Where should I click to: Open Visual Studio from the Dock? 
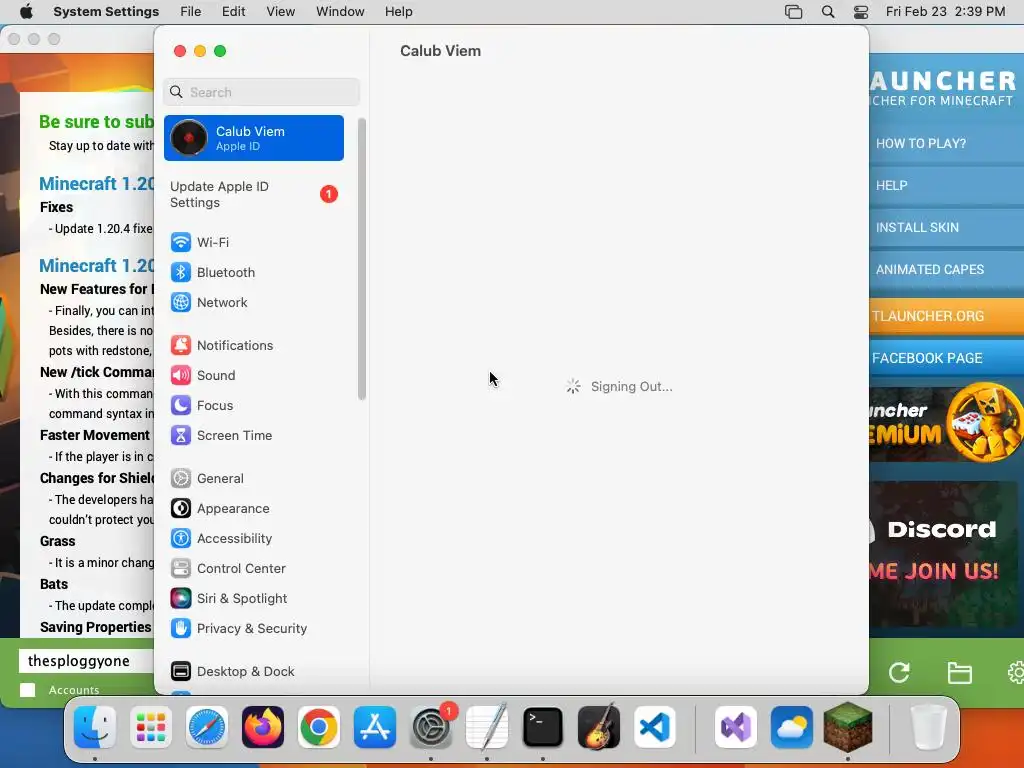(736, 727)
